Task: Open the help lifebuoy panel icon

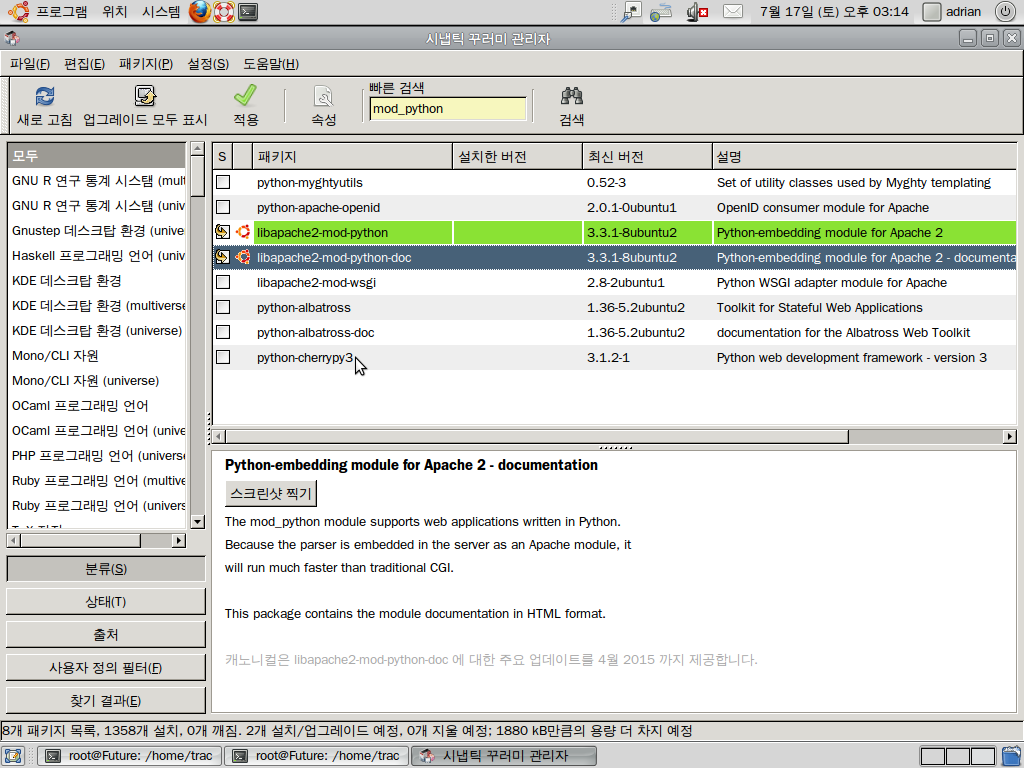Action: [223, 11]
